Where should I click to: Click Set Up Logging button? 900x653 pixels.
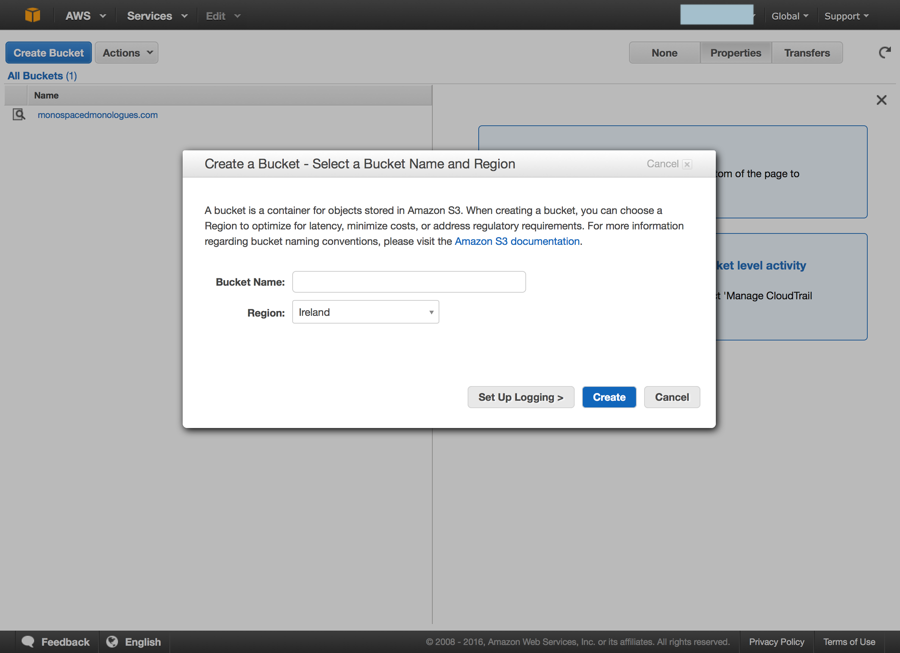521,397
